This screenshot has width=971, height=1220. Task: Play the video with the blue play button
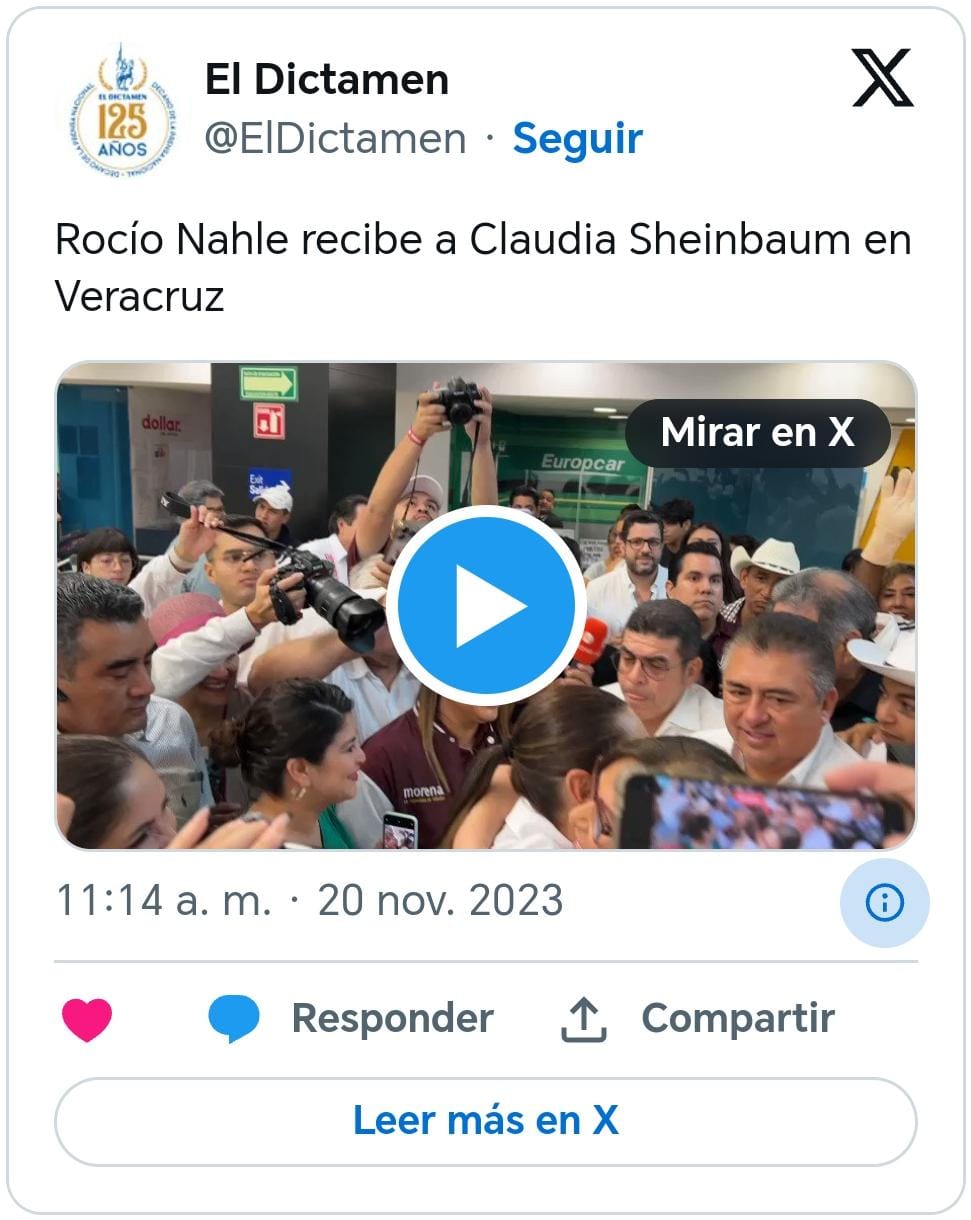(x=486, y=605)
